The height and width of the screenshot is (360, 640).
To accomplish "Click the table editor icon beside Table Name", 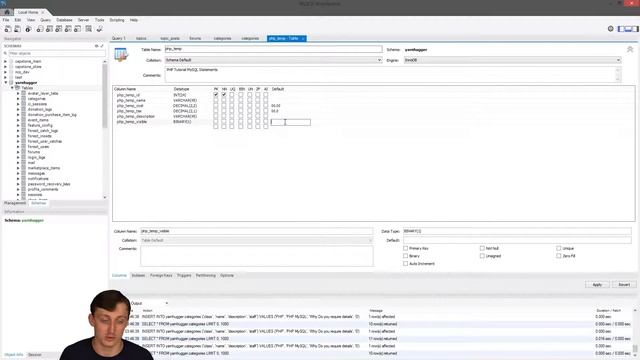I will click(121, 54).
